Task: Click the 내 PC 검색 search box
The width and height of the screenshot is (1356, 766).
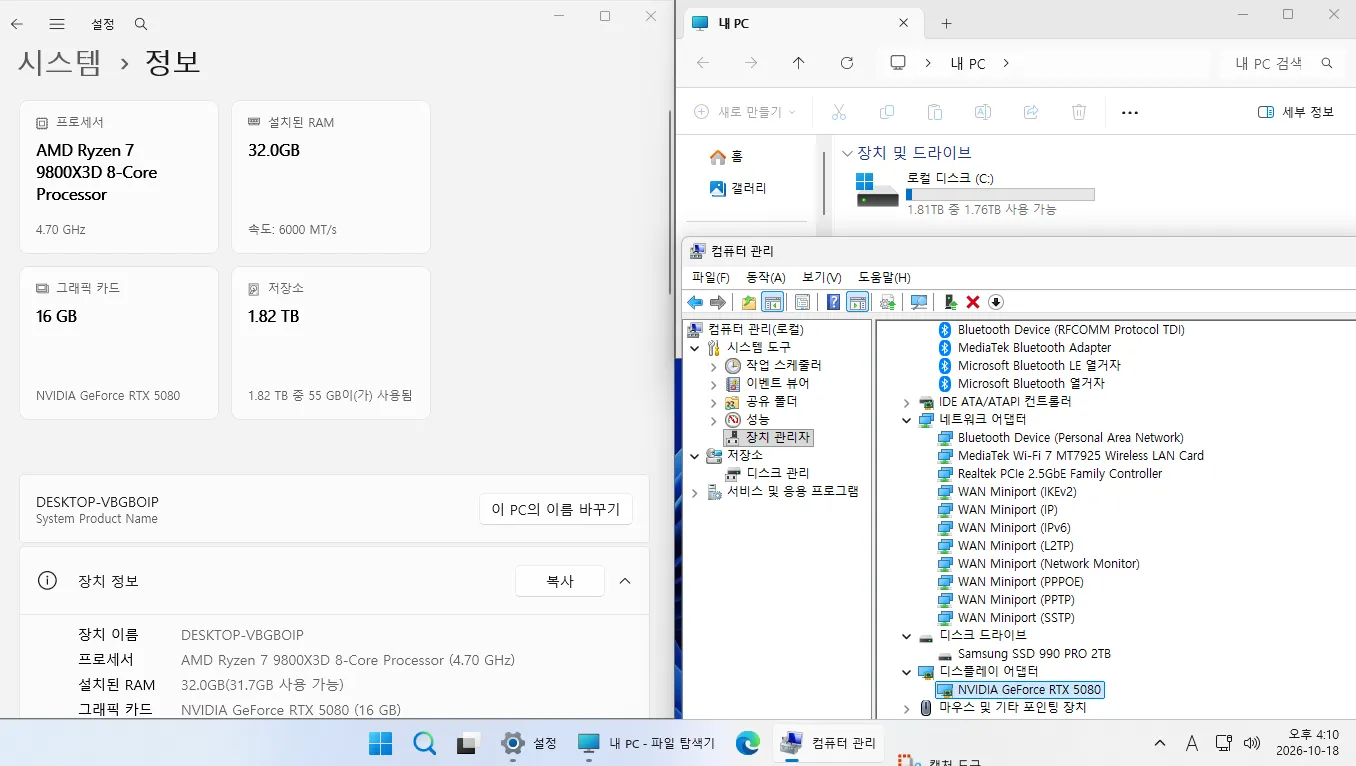Action: pyautogui.click(x=1283, y=63)
